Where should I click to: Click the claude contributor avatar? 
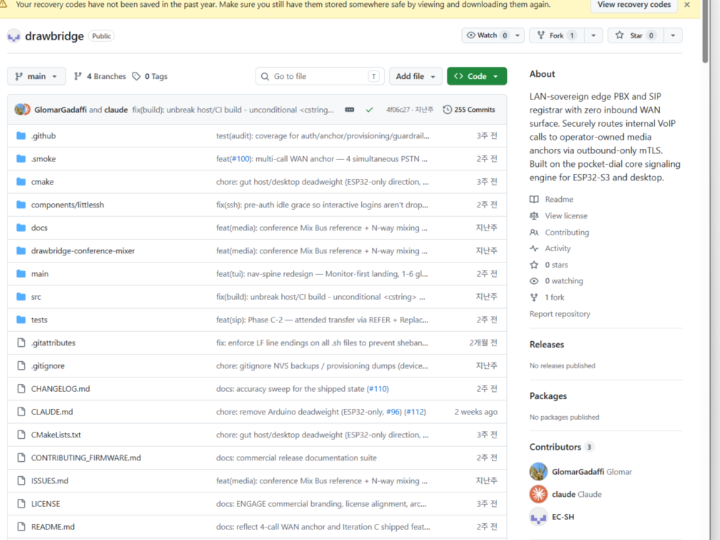pos(538,494)
